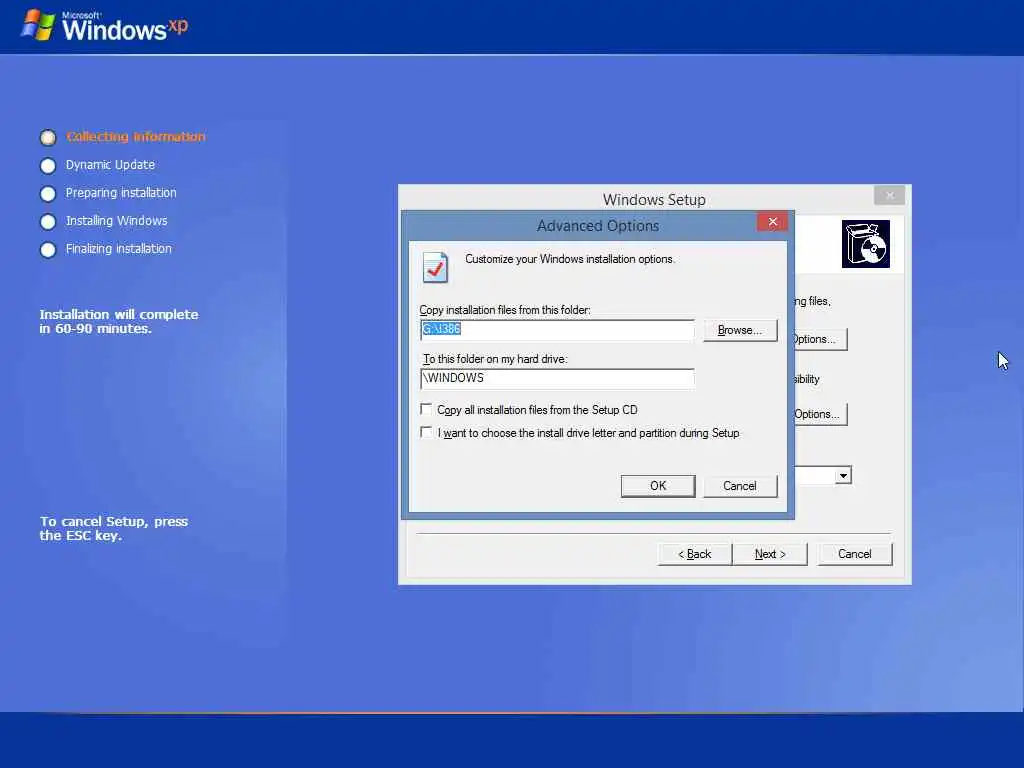This screenshot has width=1024, height=768.
Task: Check the choose install drive letter and partition option
Action: (426, 432)
